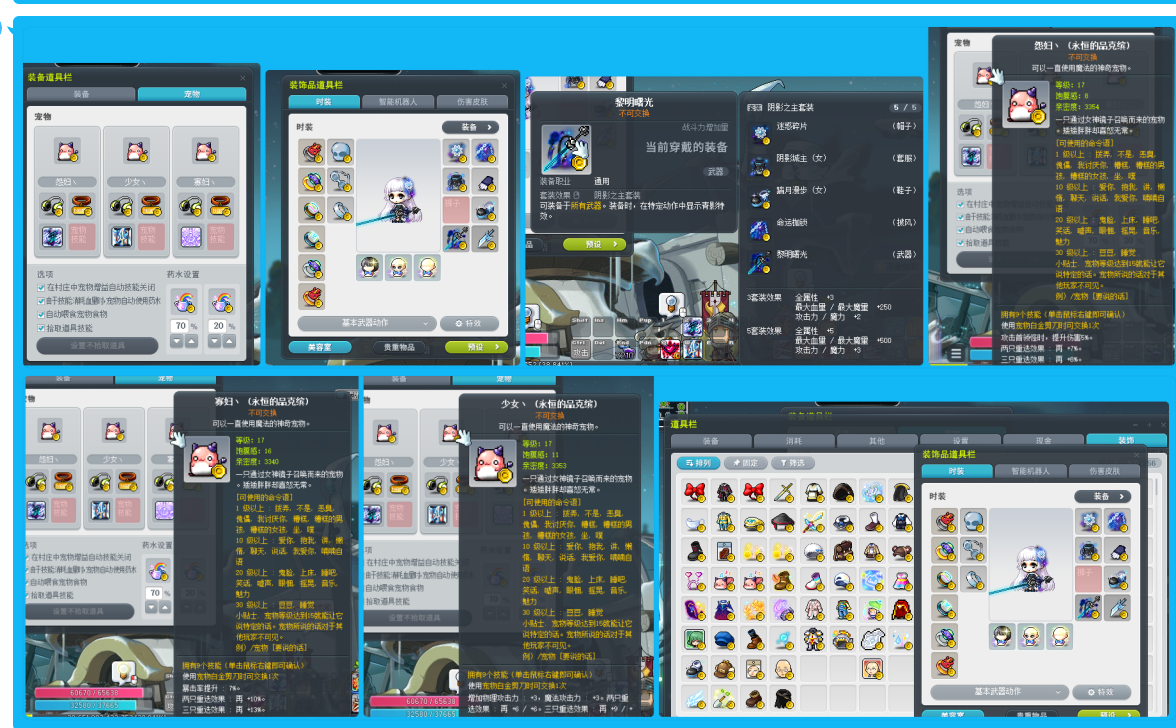Expand 装备 arrow in 装饰品道具栏 over 道具栏 inventory
The height and width of the screenshot is (728, 1176).
click(1102, 496)
